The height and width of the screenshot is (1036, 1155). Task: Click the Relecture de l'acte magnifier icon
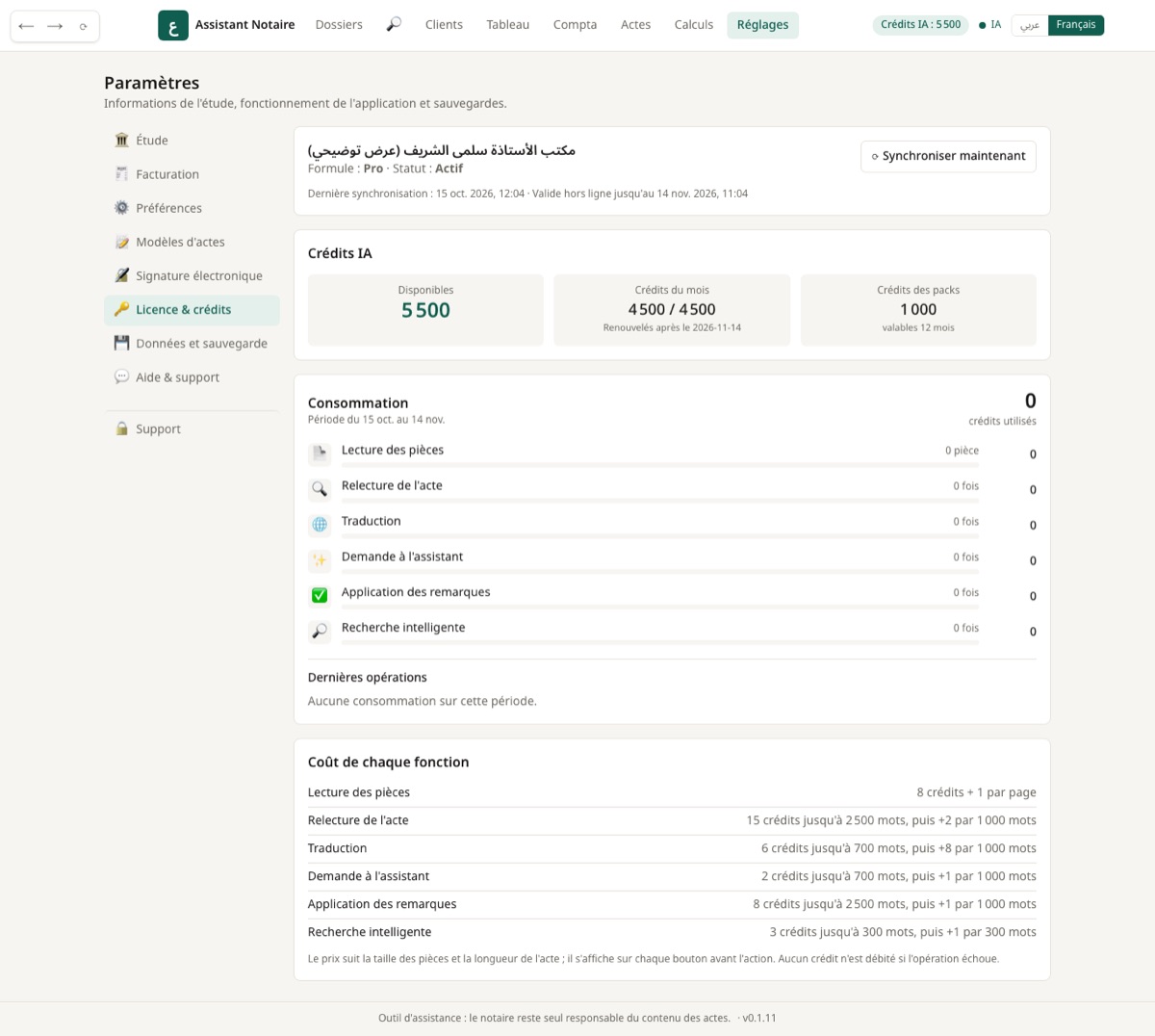(x=320, y=489)
